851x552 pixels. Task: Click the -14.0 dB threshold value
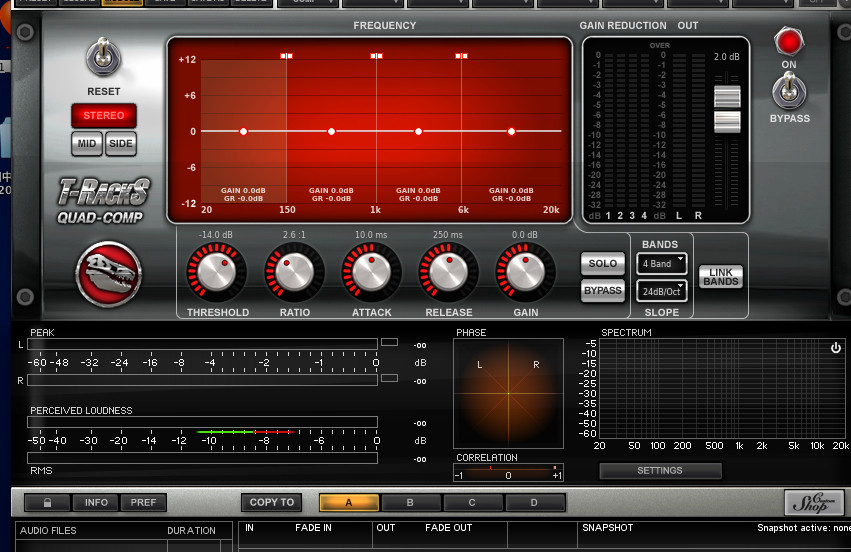pos(215,234)
